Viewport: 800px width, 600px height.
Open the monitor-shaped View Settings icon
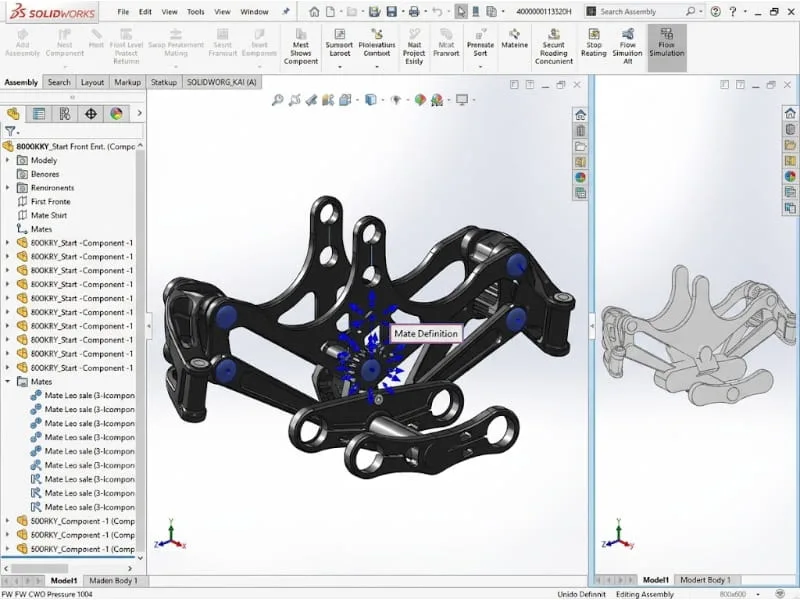point(462,100)
